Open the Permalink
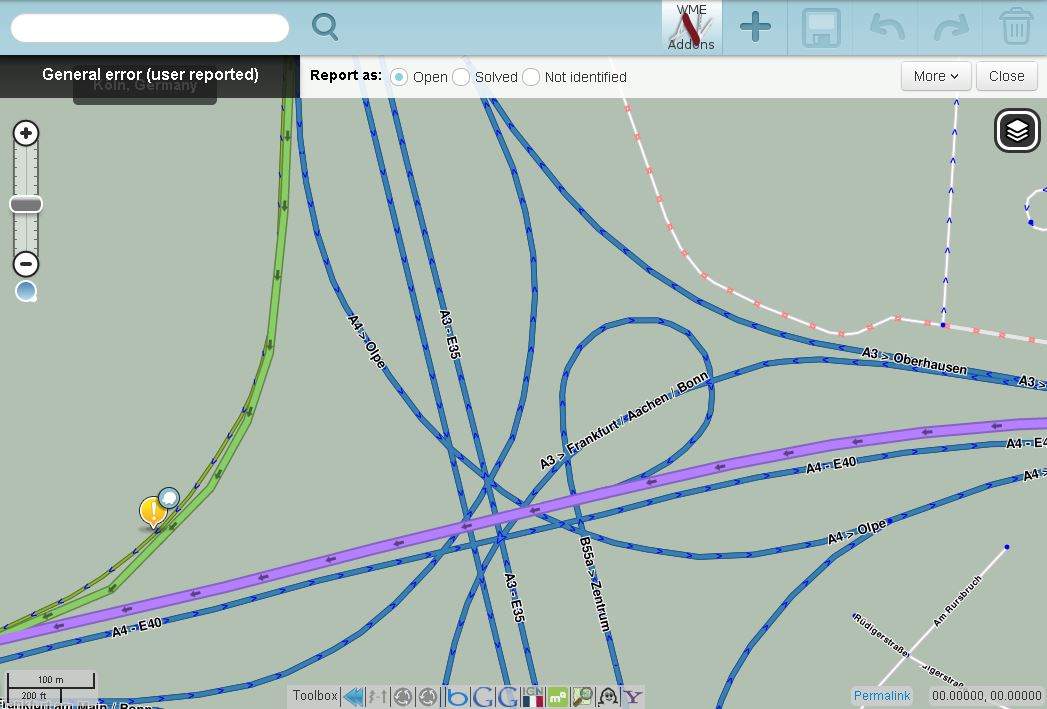The height and width of the screenshot is (709, 1047). (x=881, y=695)
